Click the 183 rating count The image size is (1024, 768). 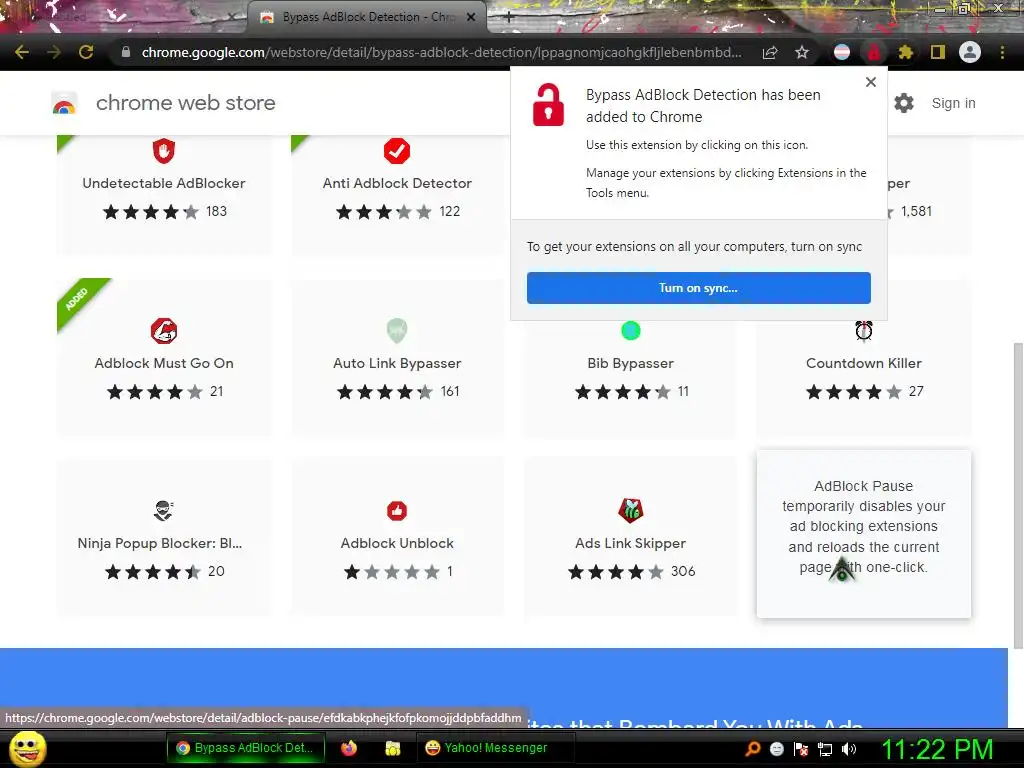[216, 212]
